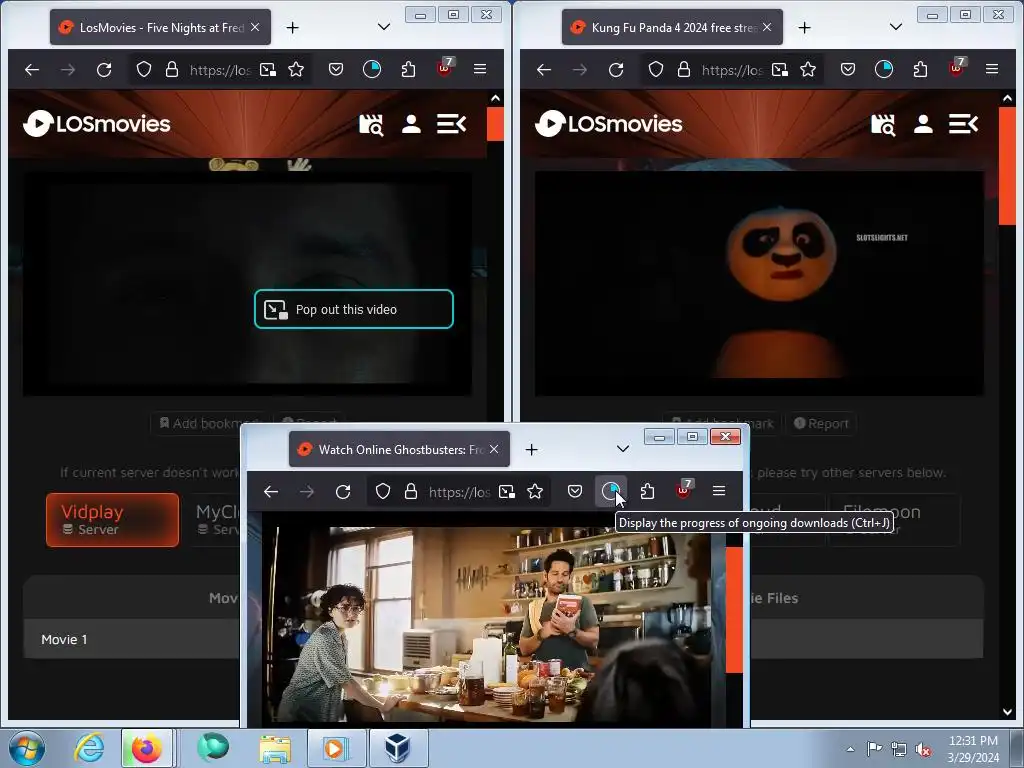Viewport: 1024px width, 768px height.
Task: List all tabs in Ghostbusters window
Action: 623,449
